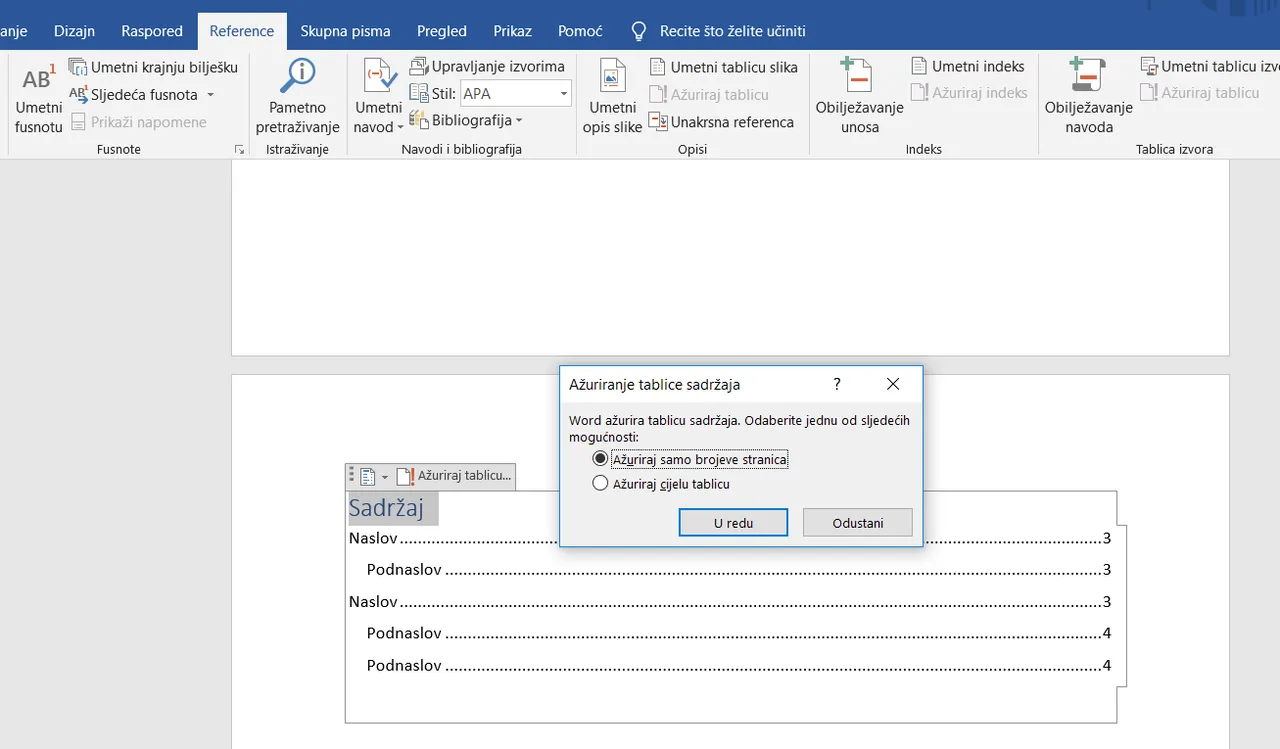The height and width of the screenshot is (749, 1280).
Task: Click Ažuriraj tablicu above the table of contents
Action: [455, 476]
